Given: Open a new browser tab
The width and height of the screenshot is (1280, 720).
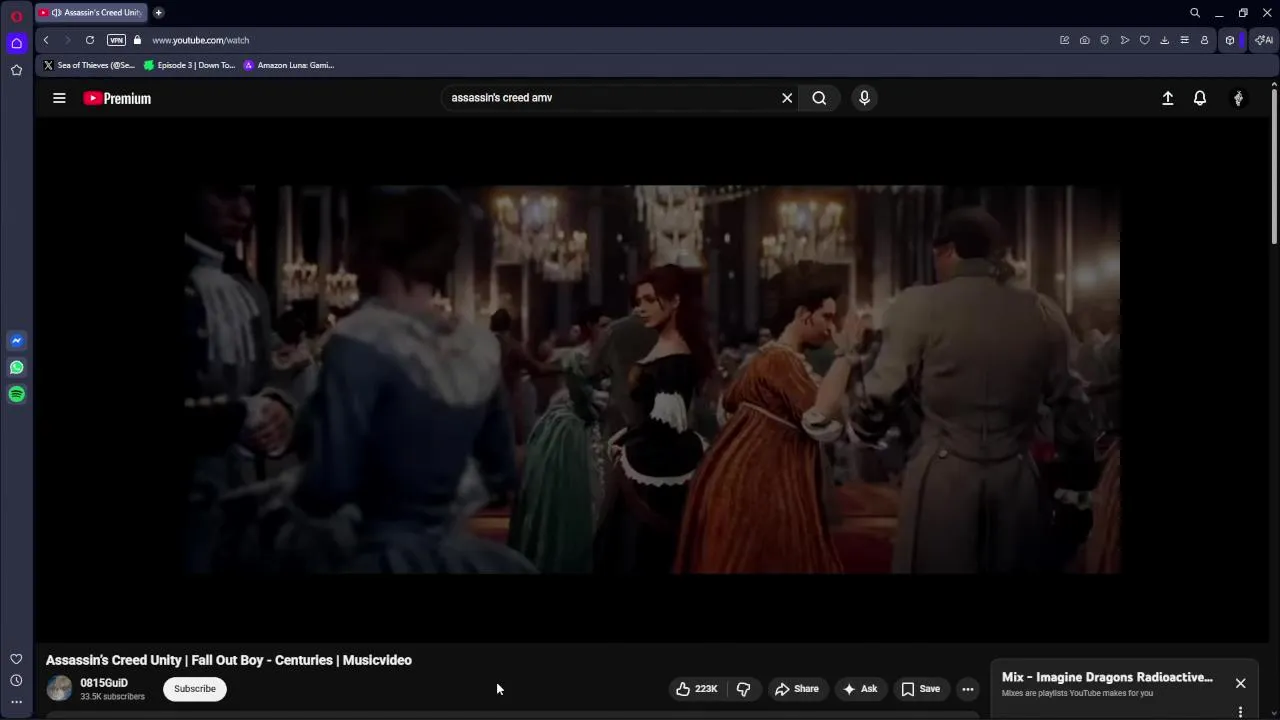Looking at the screenshot, I should click(158, 13).
